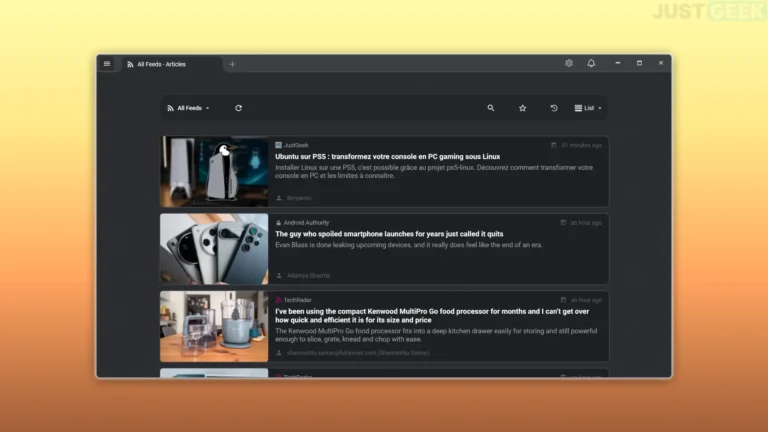The height and width of the screenshot is (432, 768).
Task: Open the Kenwood MultiPro Go article title
Action: coord(432,316)
